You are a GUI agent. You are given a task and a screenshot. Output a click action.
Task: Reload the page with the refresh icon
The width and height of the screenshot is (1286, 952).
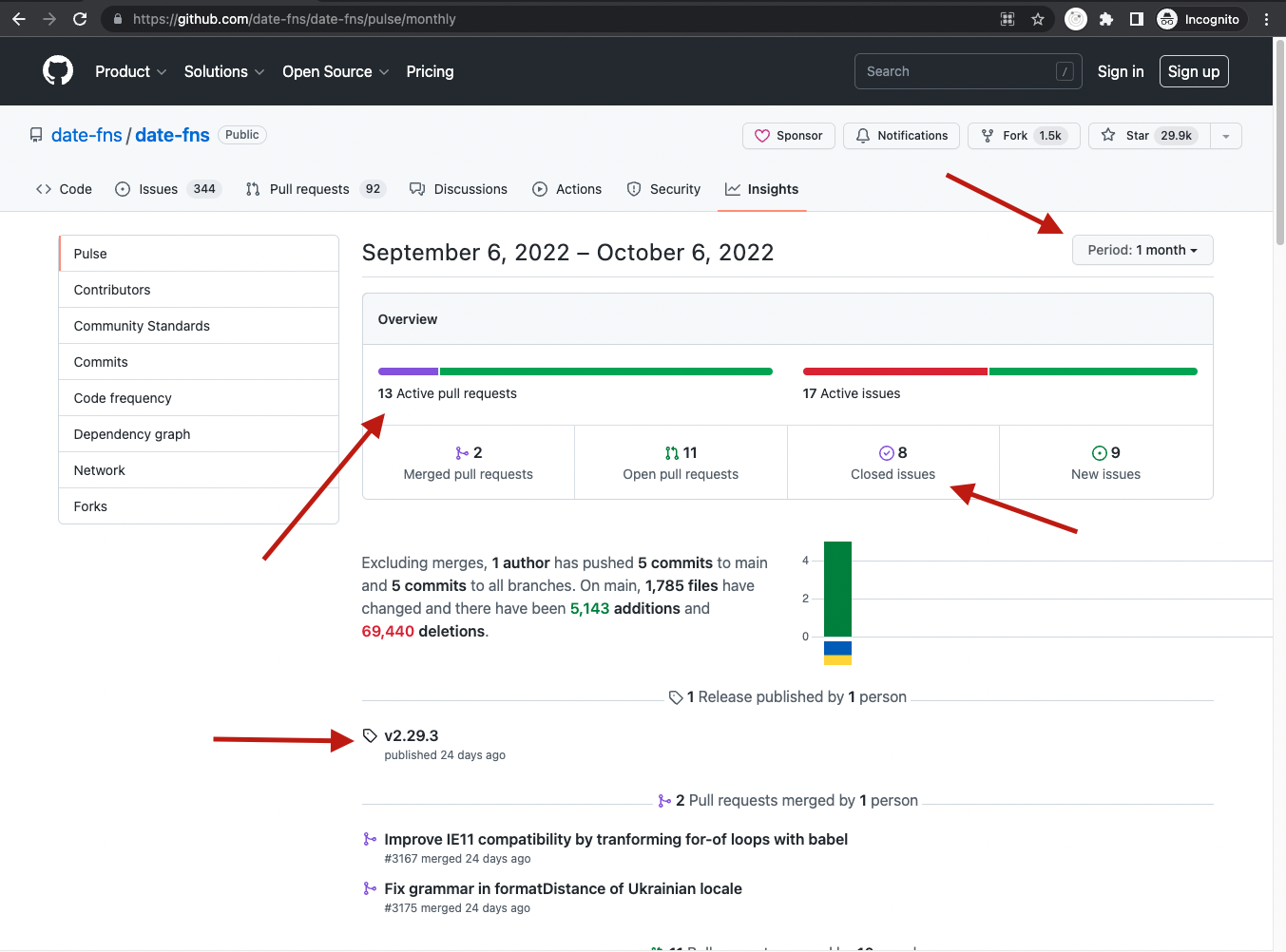(80, 19)
